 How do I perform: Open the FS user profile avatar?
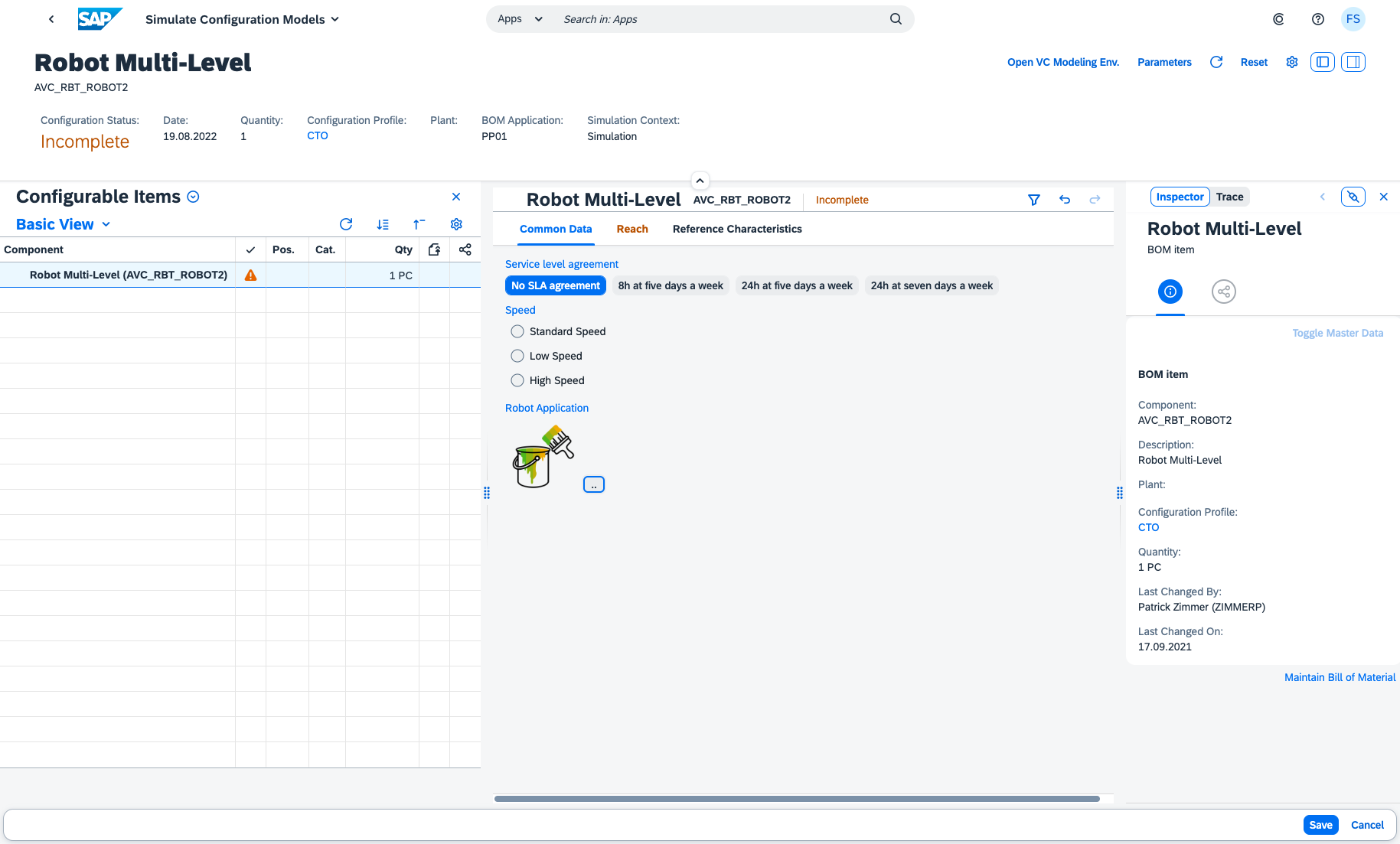click(1353, 19)
